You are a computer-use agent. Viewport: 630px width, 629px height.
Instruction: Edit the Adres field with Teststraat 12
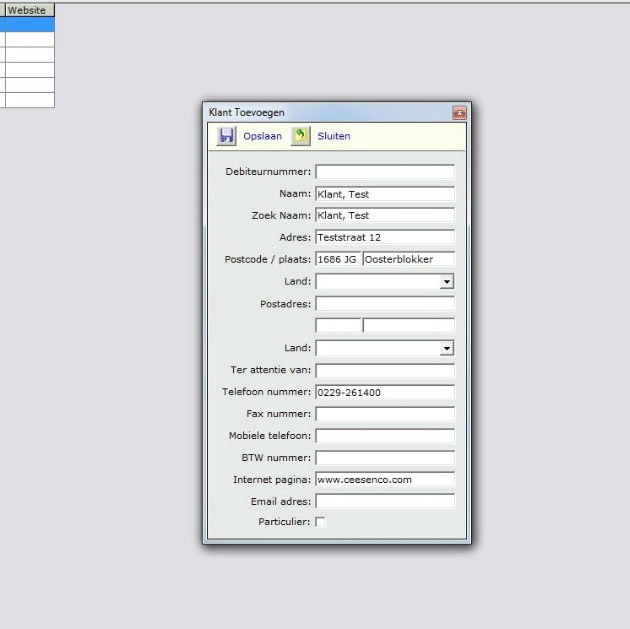point(384,238)
